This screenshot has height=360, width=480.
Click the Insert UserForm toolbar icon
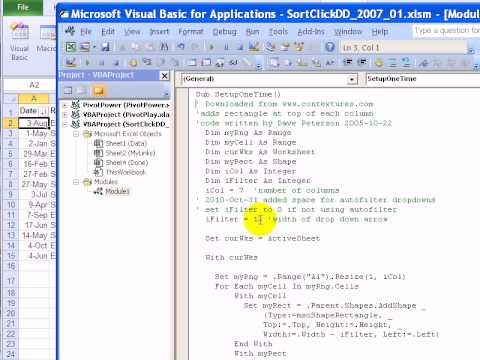point(84,47)
